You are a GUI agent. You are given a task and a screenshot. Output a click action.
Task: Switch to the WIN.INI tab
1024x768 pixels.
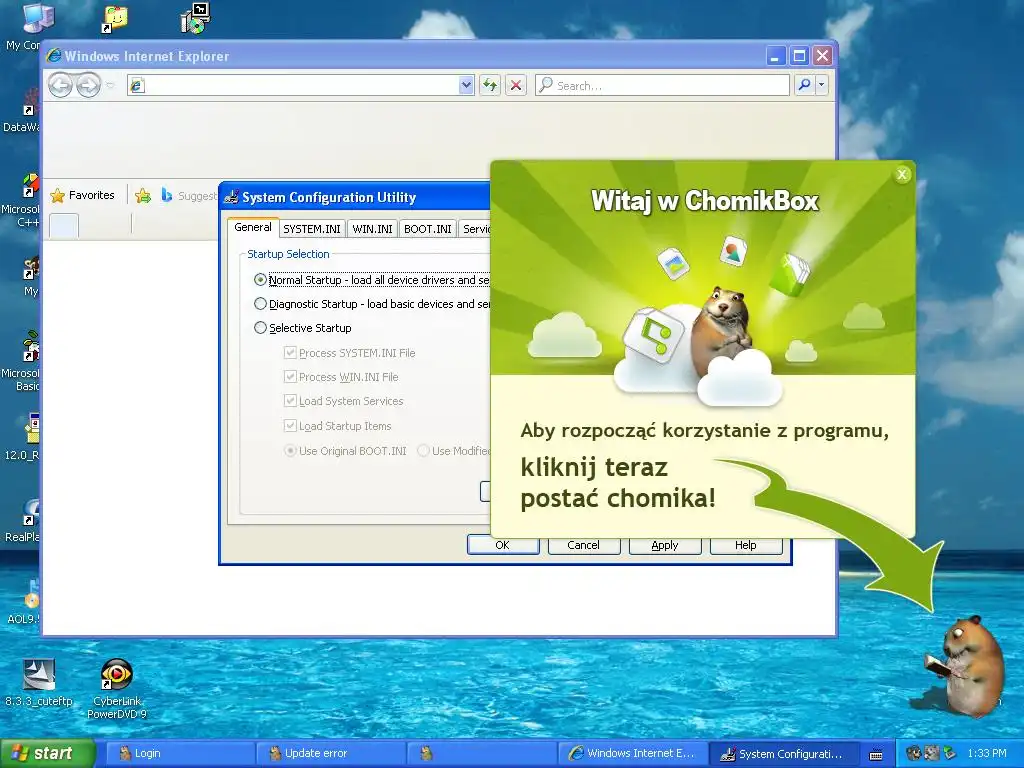pyautogui.click(x=372, y=229)
